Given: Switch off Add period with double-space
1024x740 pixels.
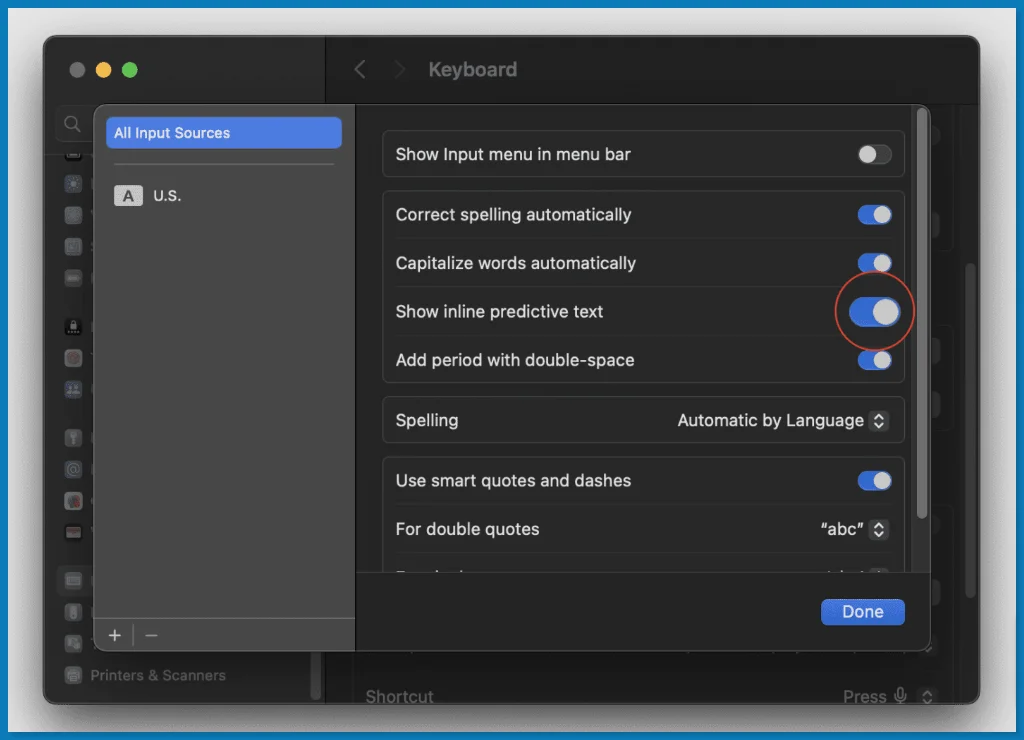Looking at the screenshot, I should 874,360.
